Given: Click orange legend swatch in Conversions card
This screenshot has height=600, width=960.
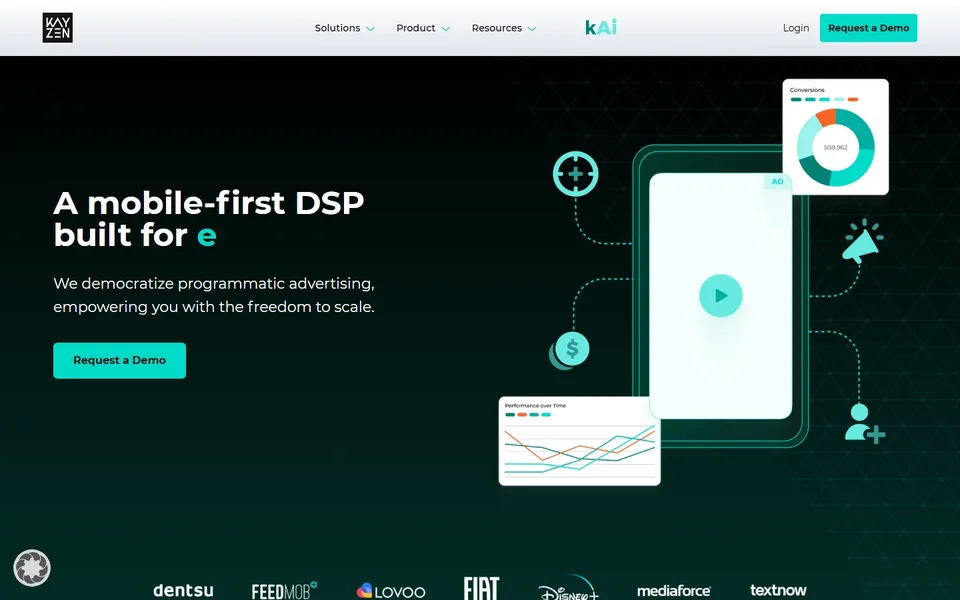Looking at the screenshot, I should (x=853, y=99).
